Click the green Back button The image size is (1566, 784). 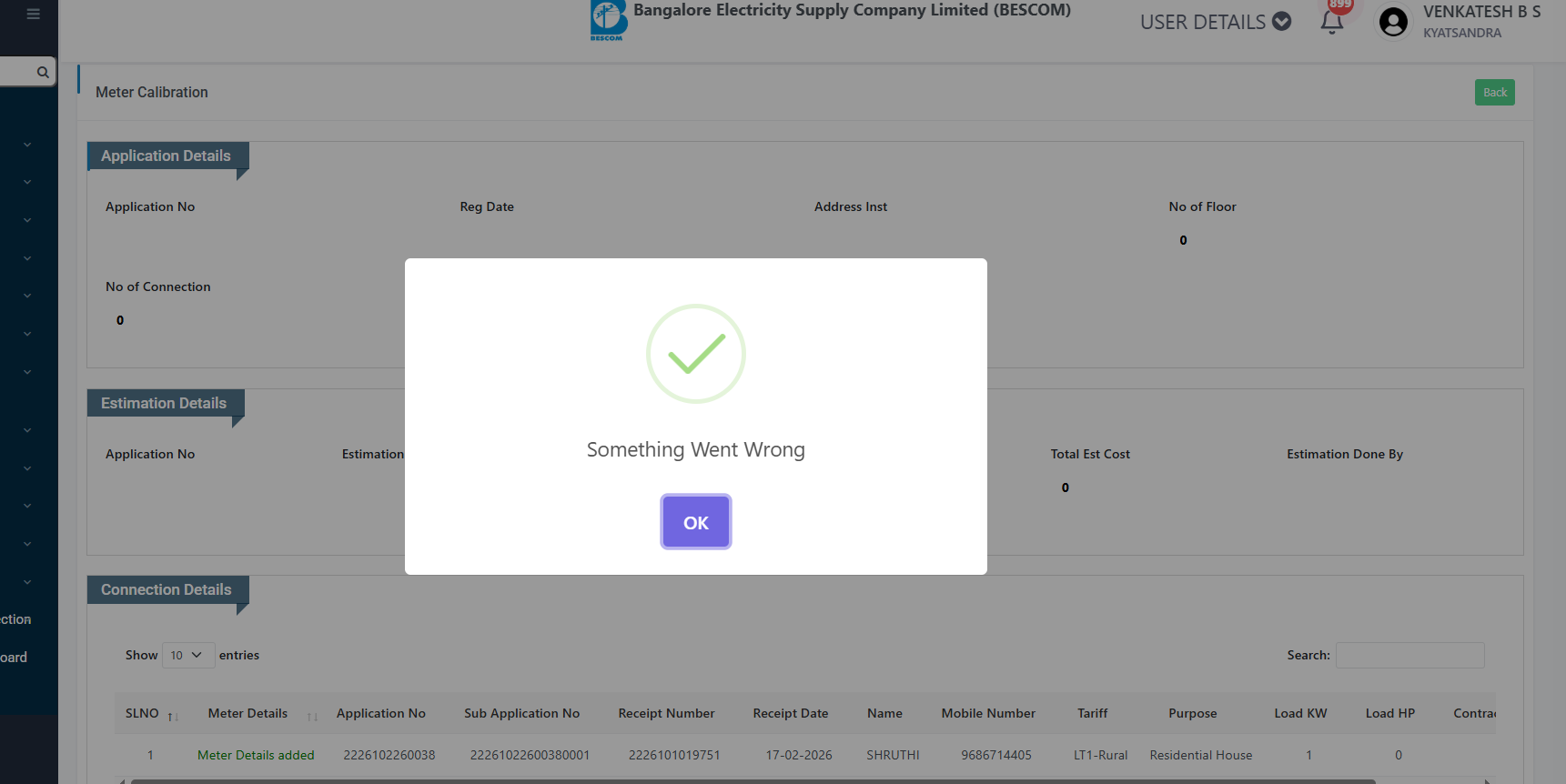pyautogui.click(x=1494, y=93)
